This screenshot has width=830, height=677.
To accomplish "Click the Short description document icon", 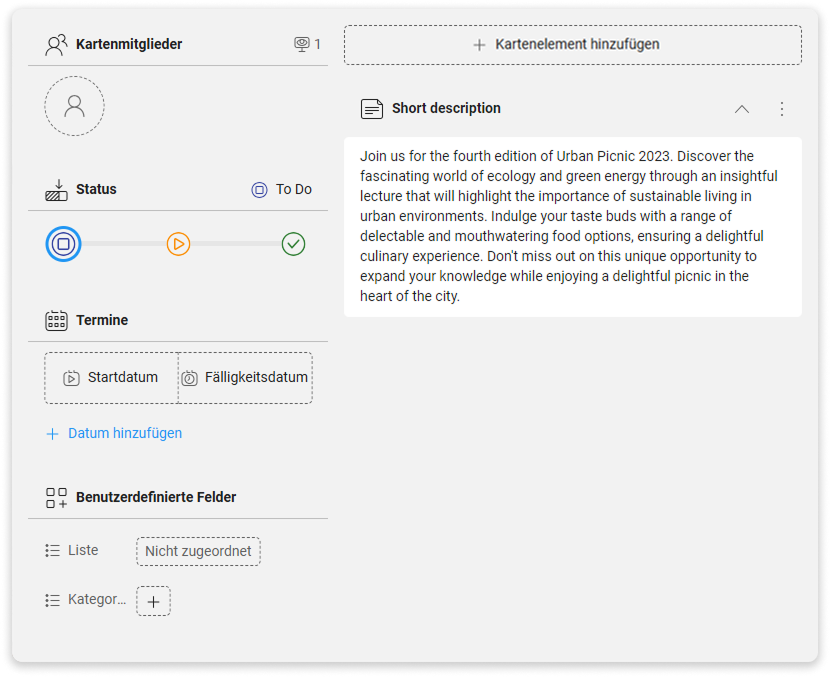I will coord(372,109).
